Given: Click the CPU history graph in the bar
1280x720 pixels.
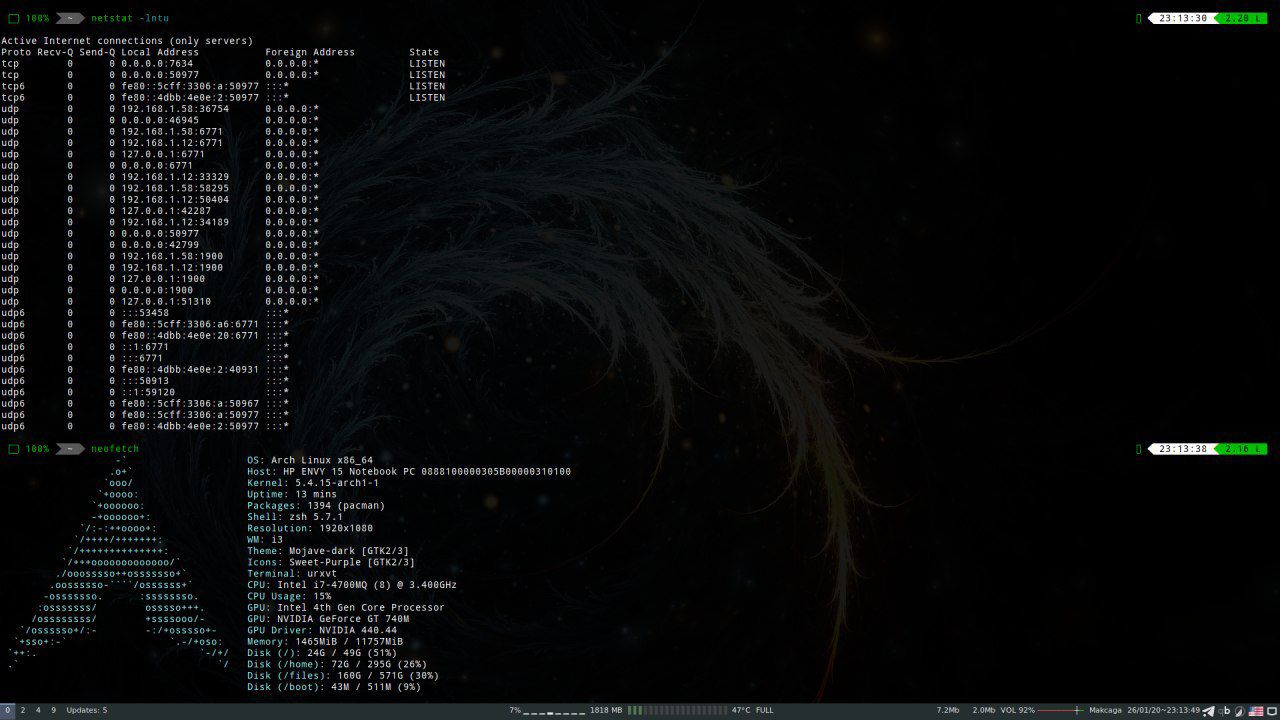Looking at the screenshot, I should (554, 711).
